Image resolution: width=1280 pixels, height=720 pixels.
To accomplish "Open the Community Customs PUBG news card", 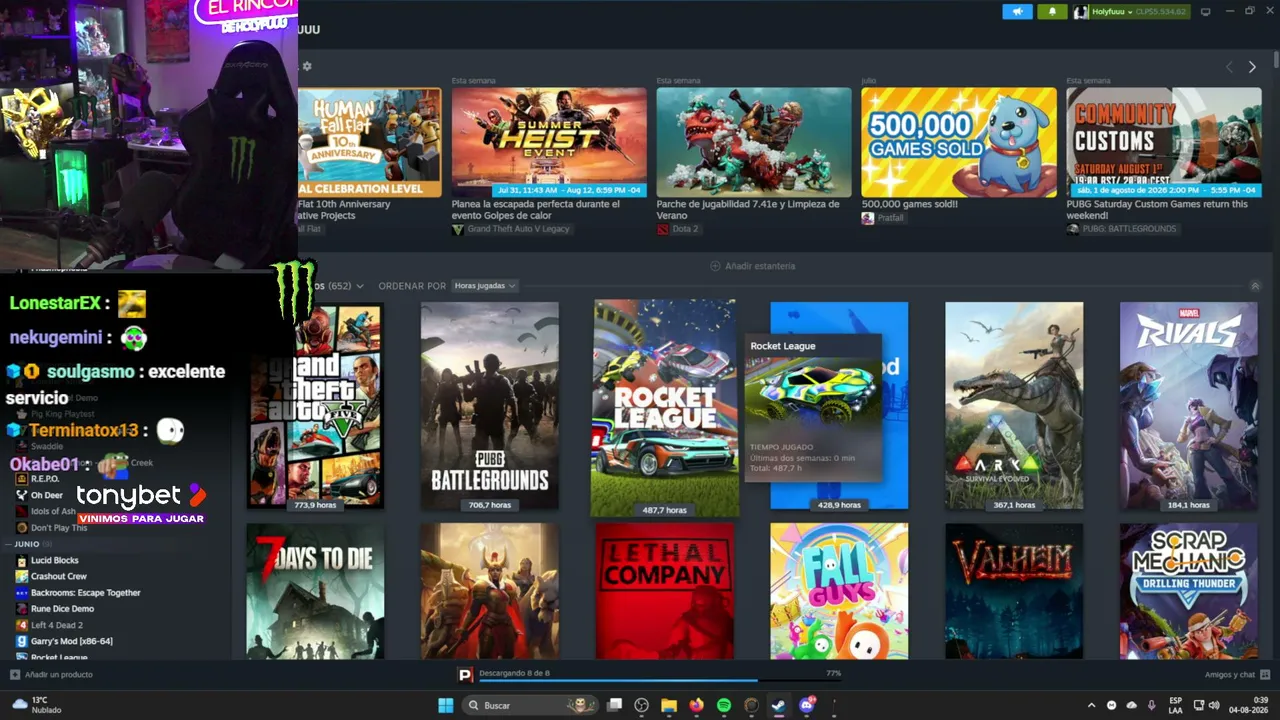I will [x=1164, y=142].
